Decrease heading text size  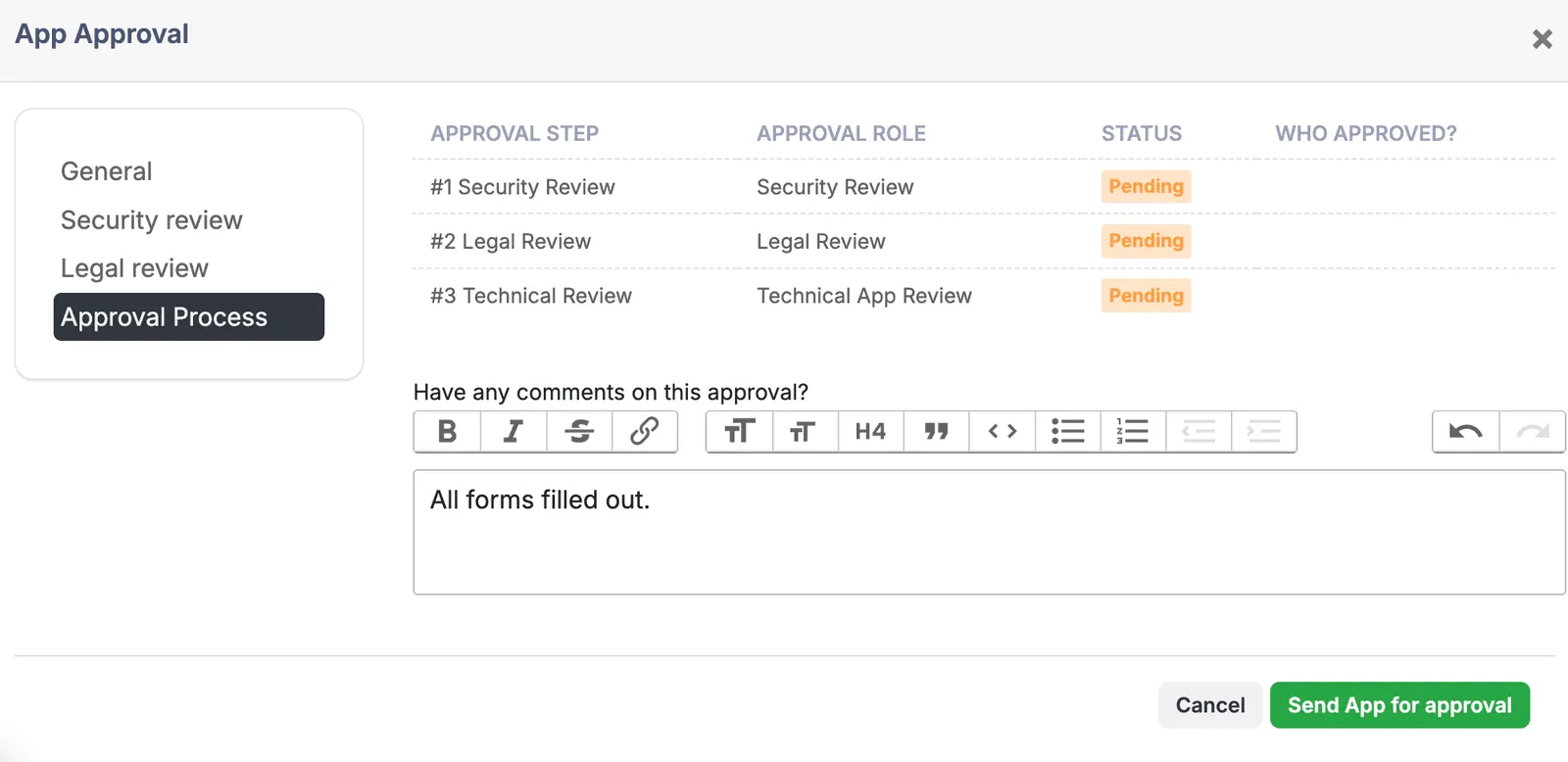(805, 431)
